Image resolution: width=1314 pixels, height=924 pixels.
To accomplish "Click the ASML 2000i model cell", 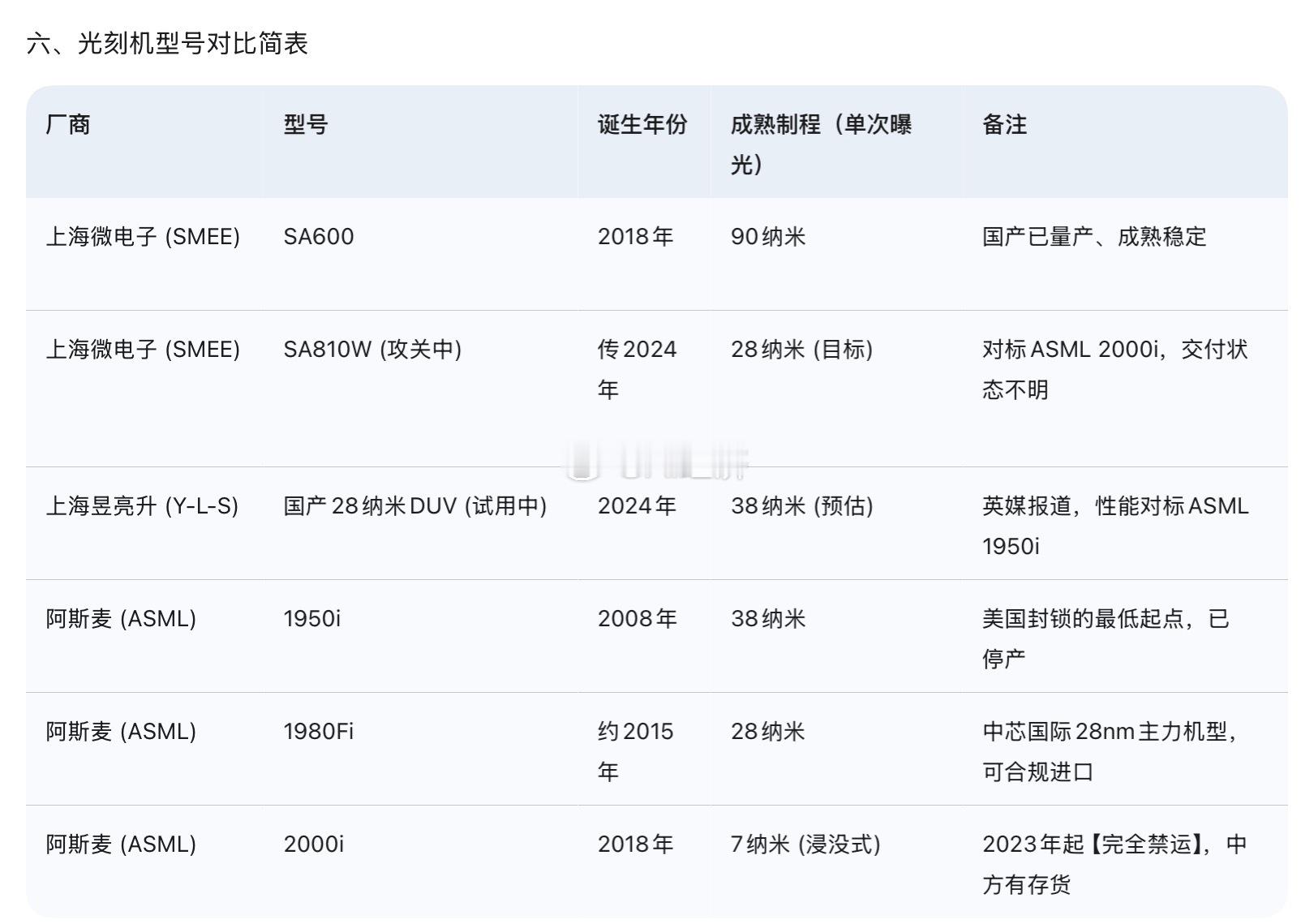I will pos(315,844).
